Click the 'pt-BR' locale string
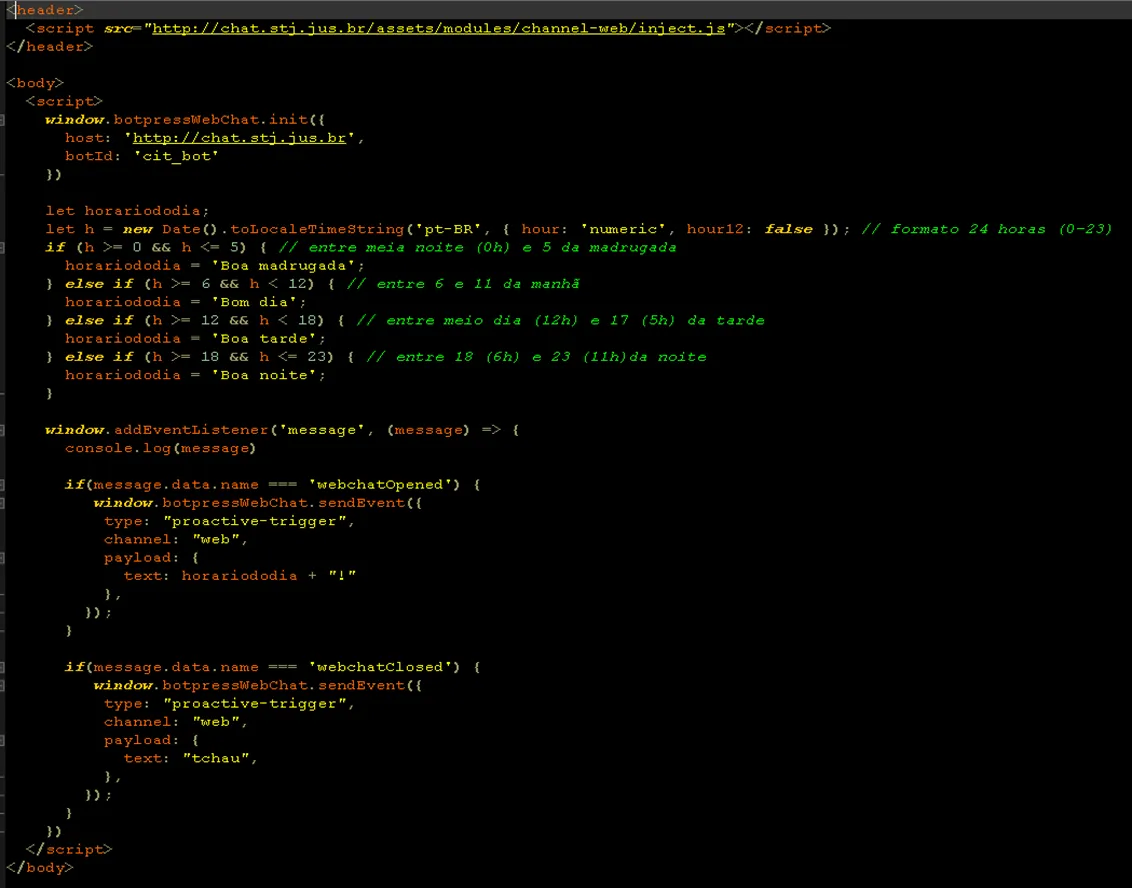1132x888 pixels. [x=448, y=229]
